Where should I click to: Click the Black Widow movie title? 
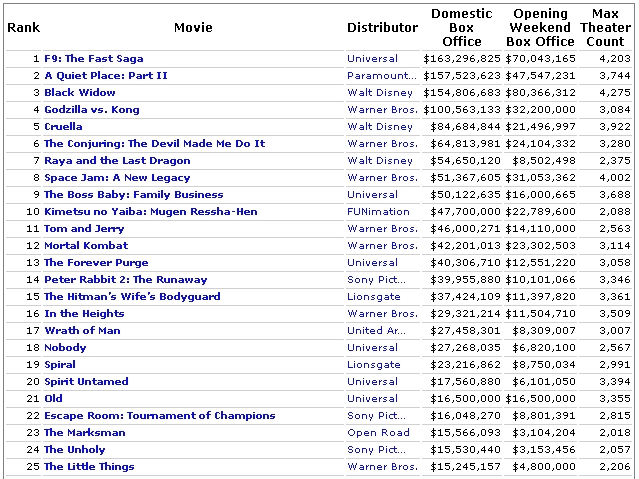coord(80,93)
